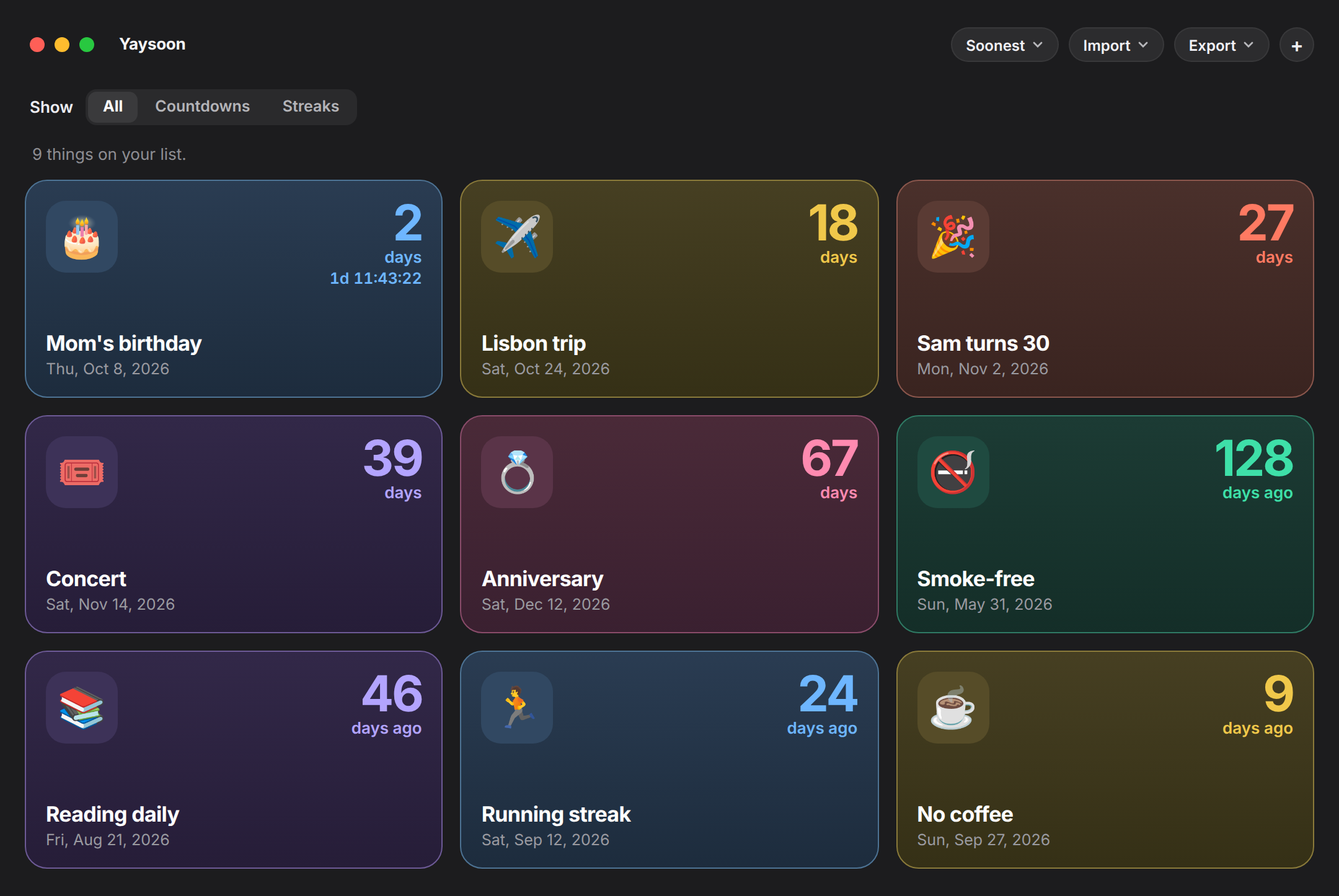
Task: Click the no-smoking icon on Smoke-free
Action: pyautogui.click(x=953, y=472)
